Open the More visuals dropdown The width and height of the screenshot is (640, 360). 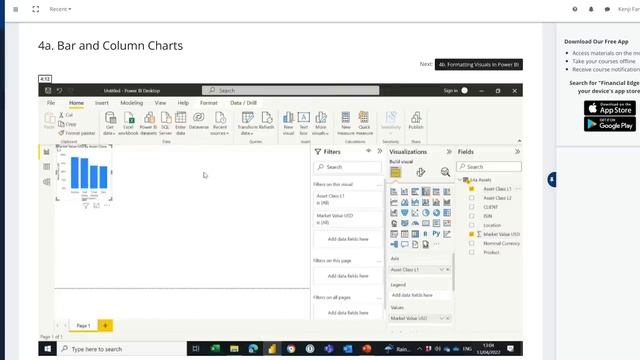click(320, 123)
